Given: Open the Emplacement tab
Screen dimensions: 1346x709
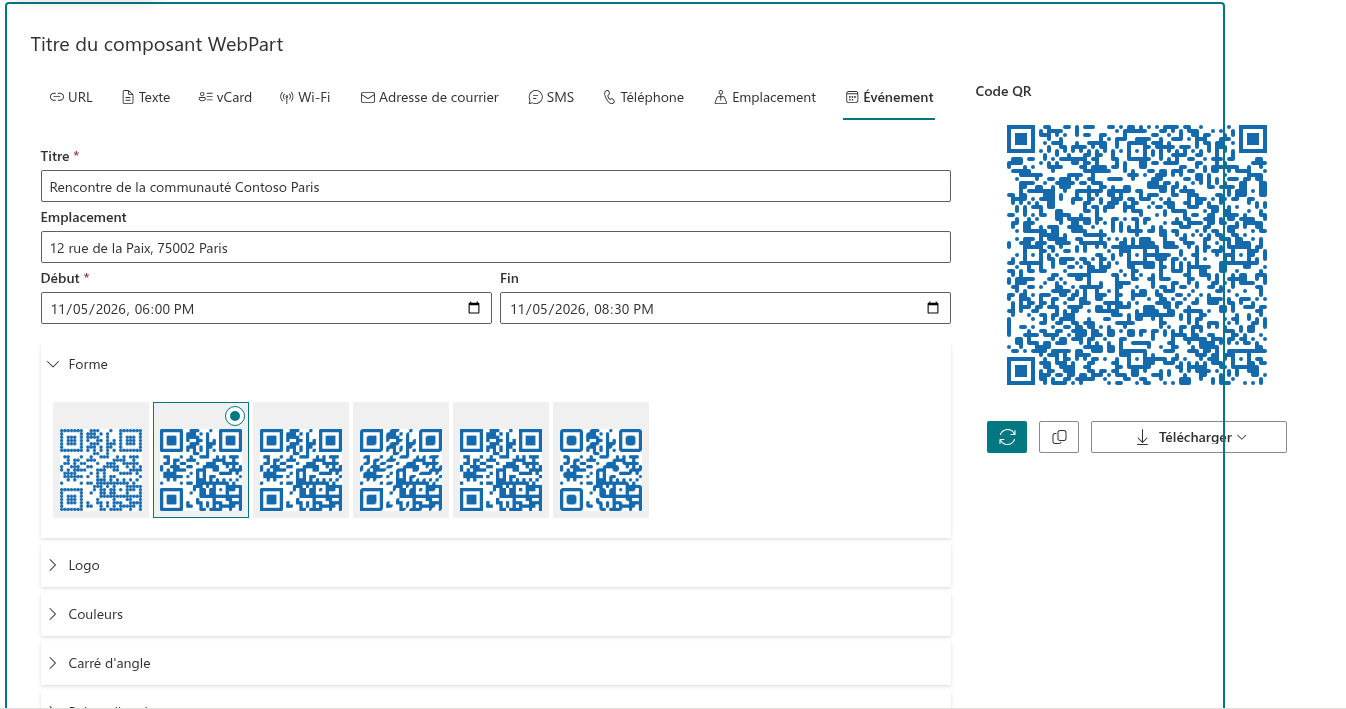Looking at the screenshot, I should 765,97.
